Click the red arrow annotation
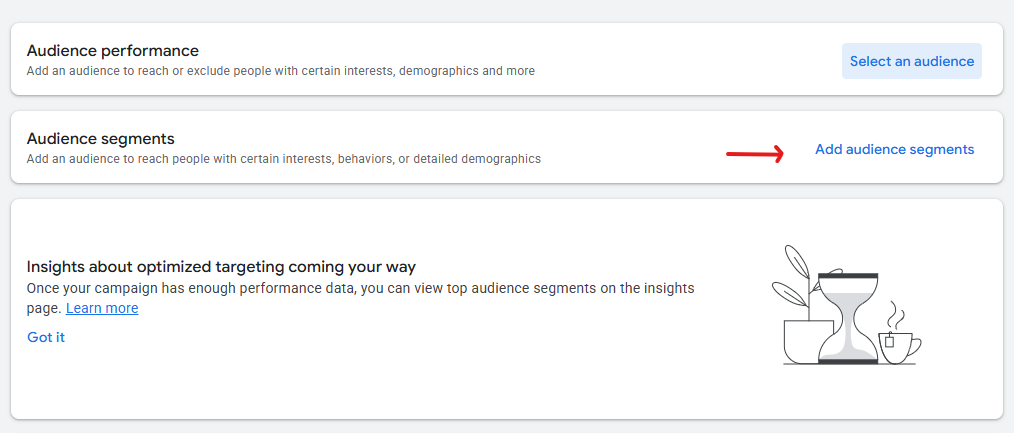 (x=754, y=154)
